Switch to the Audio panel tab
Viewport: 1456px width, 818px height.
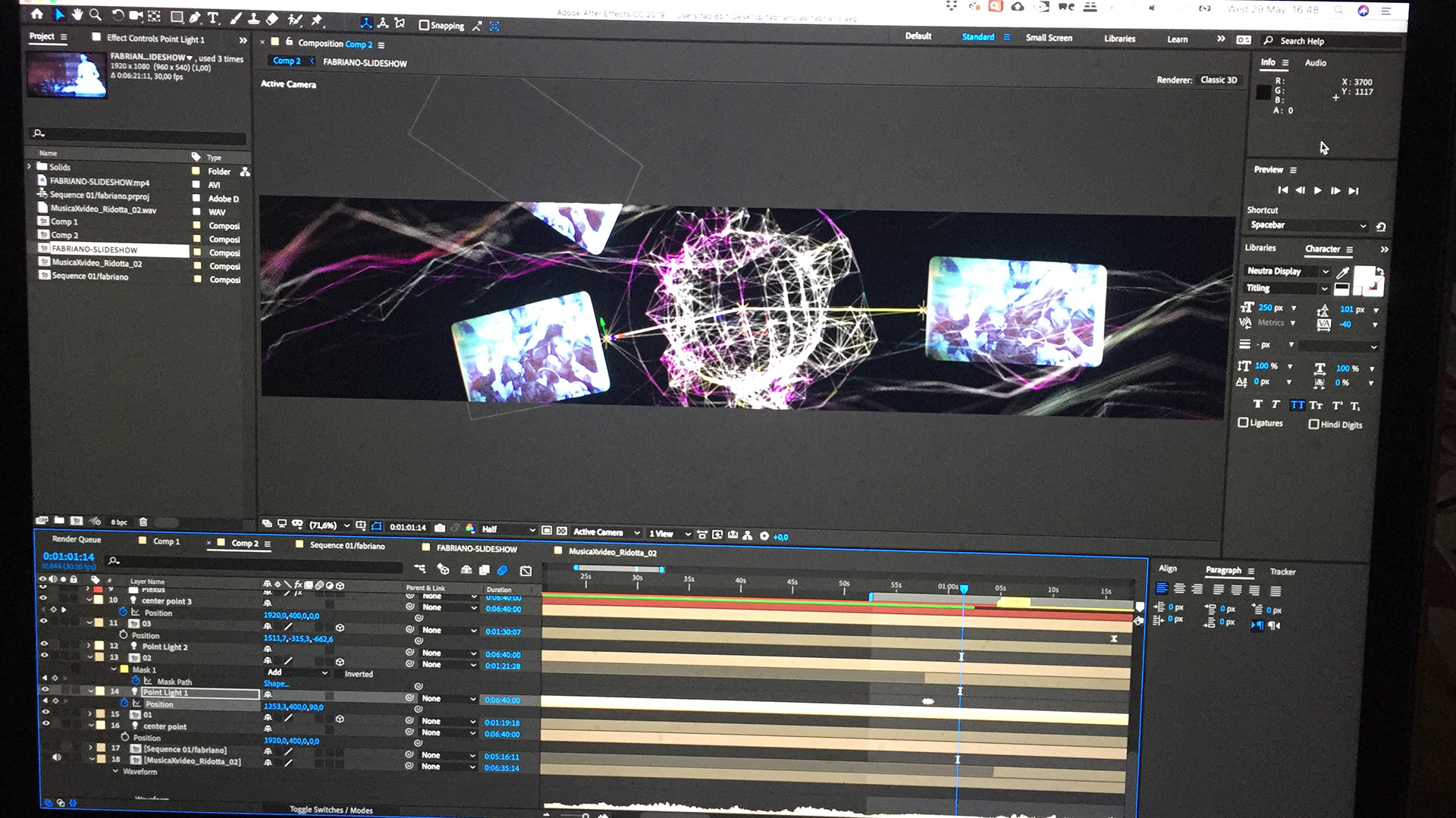click(1315, 63)
